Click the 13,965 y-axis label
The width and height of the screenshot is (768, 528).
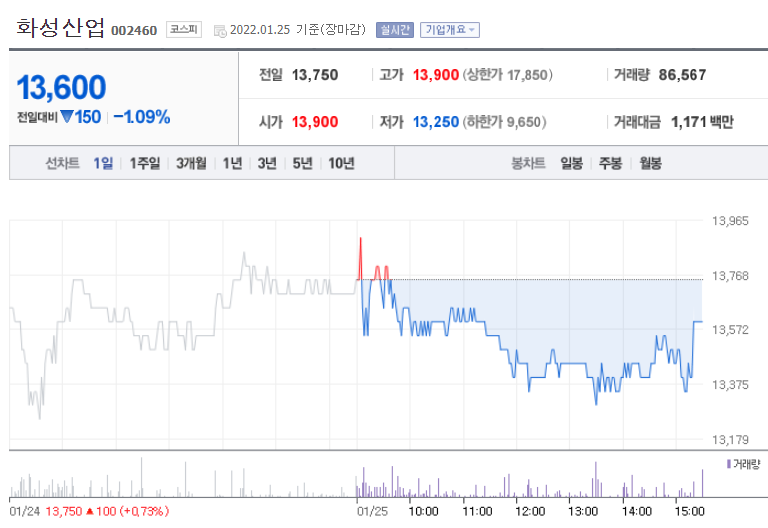coord(730,221)
